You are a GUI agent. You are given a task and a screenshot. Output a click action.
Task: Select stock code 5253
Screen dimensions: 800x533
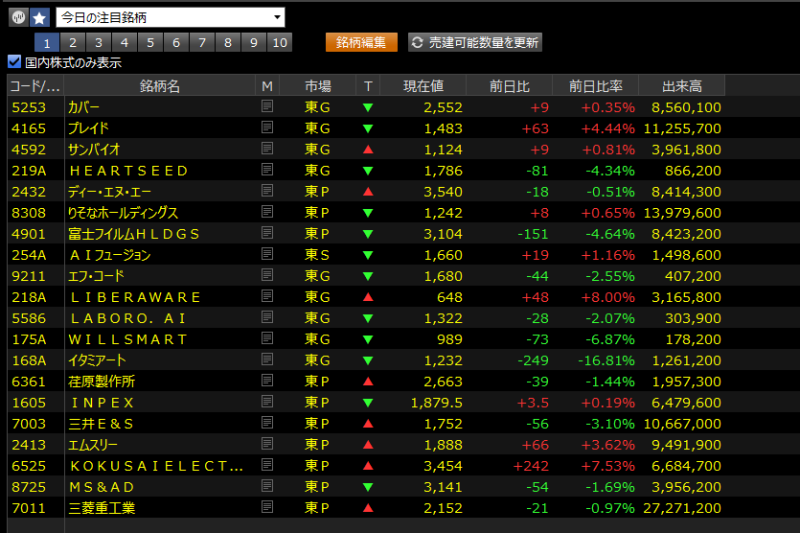pyautogui.click(x=29, y=107)
